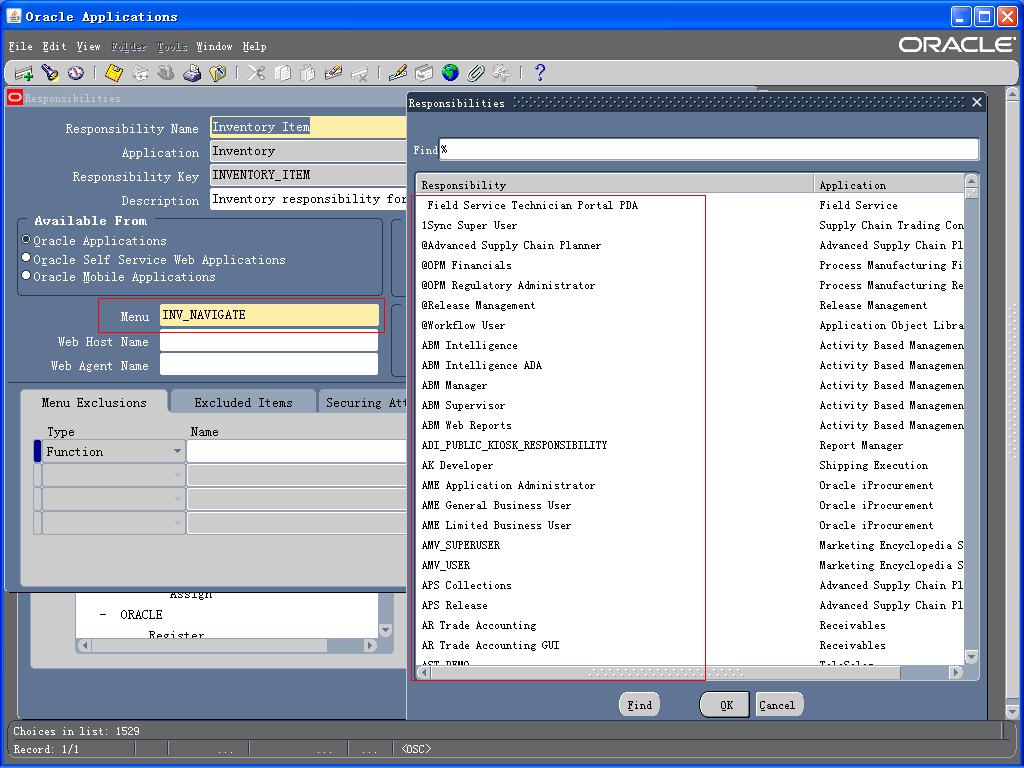Click the responsibilities list vertical scroll down arrow

(971, 657)
